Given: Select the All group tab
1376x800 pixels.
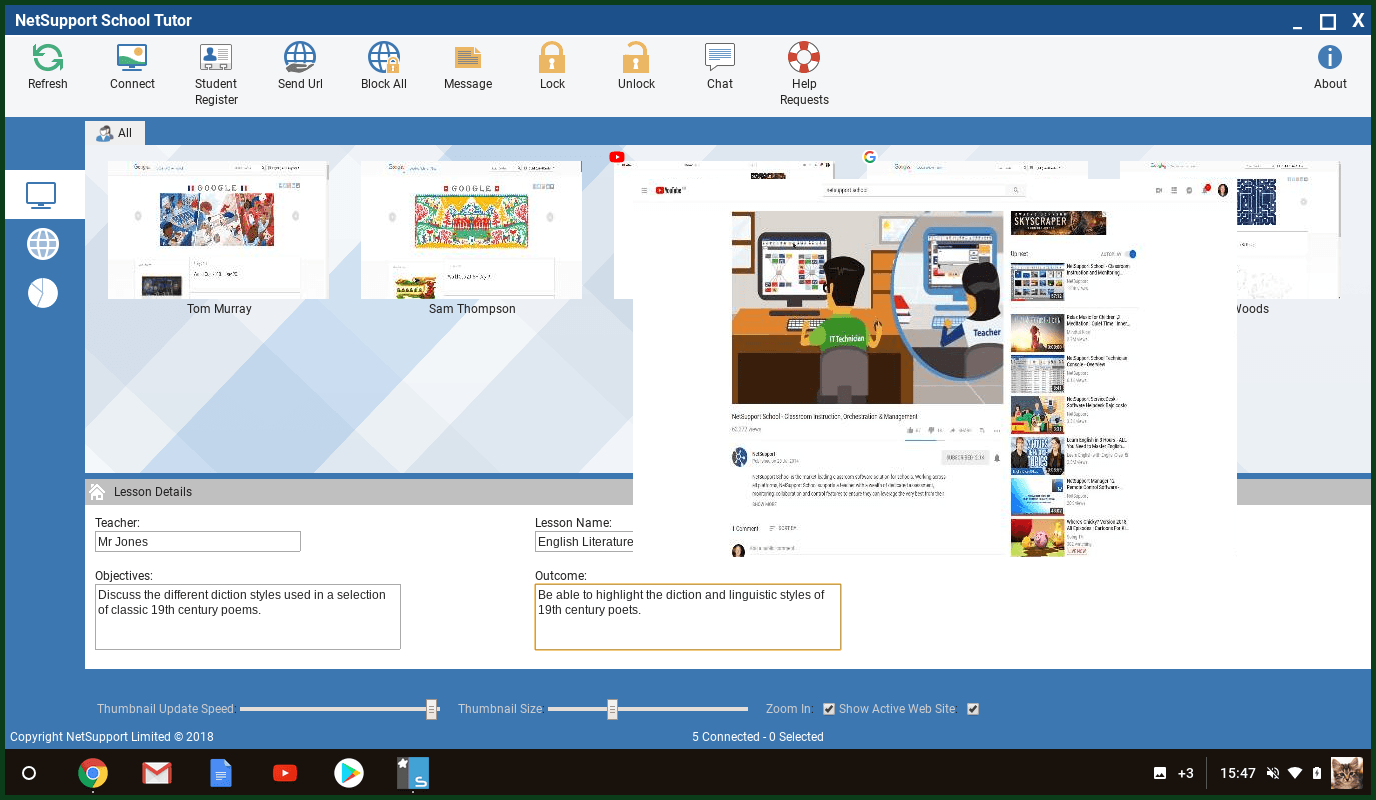Looking at the screenshot, I should point(115,133).
